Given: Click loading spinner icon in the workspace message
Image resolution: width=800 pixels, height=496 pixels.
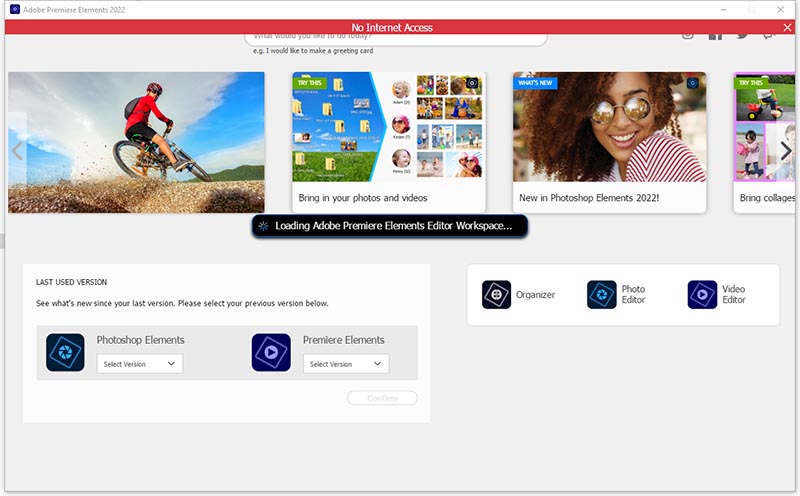Looking at the screenshot, I should [263, 226].
